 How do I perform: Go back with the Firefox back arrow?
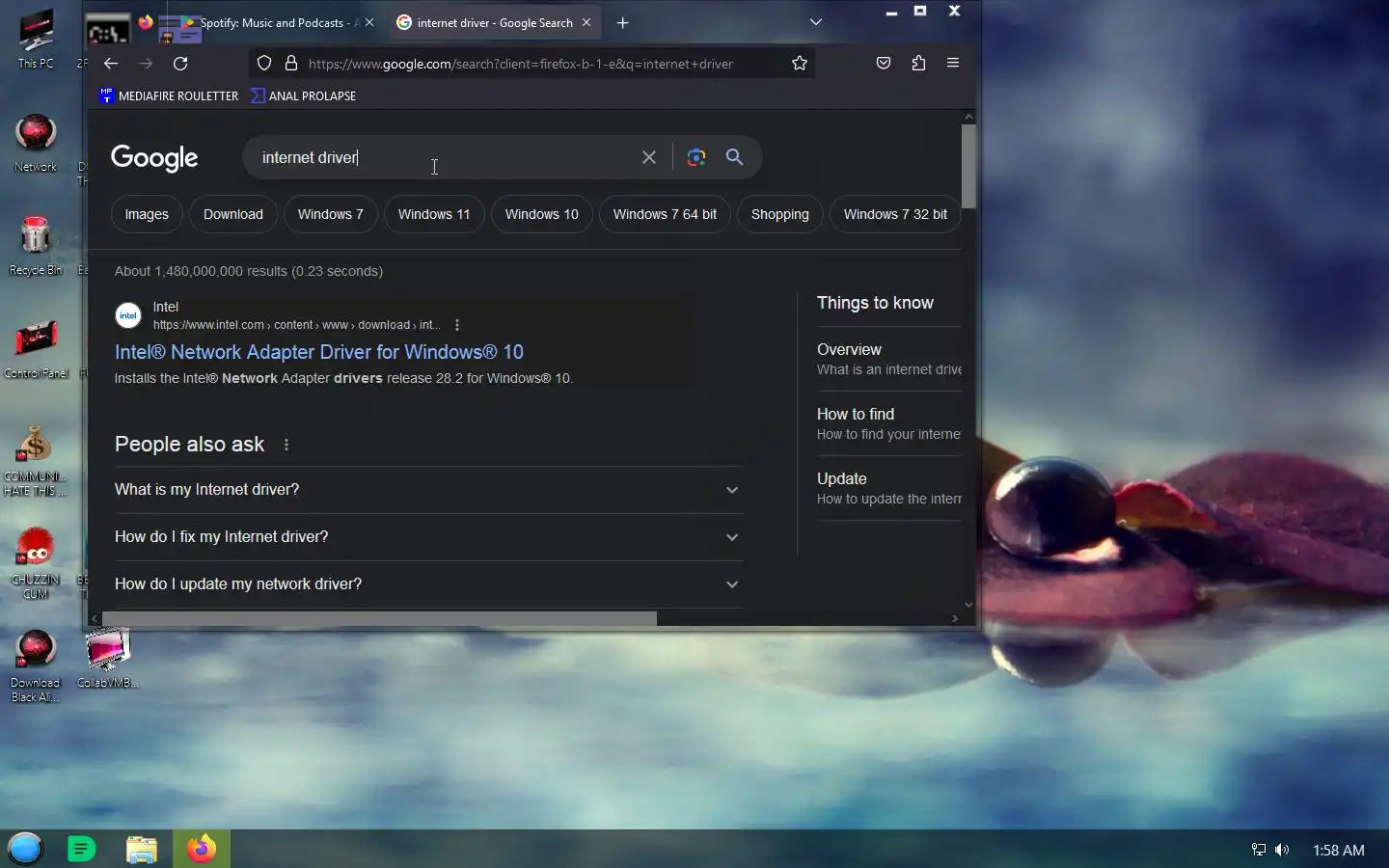pos(111,64)
